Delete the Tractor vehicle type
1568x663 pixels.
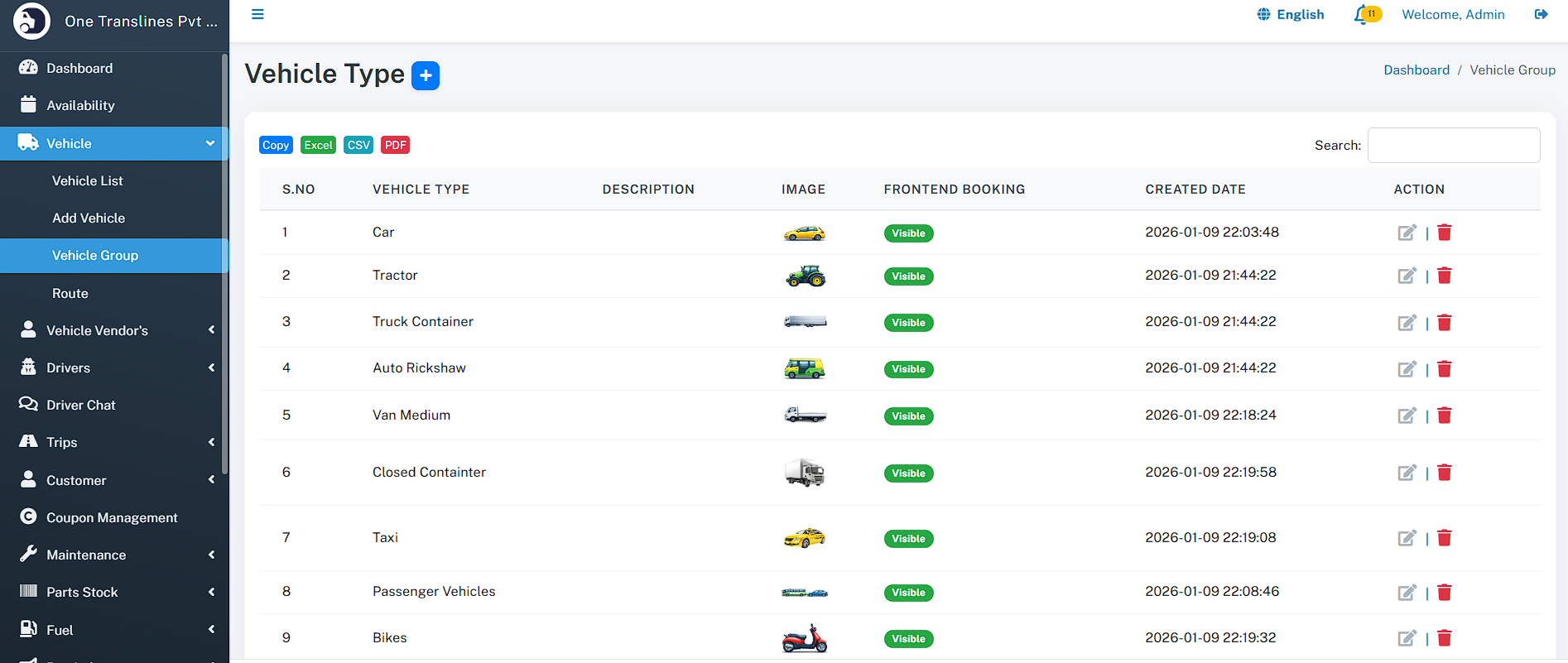(1445, 276)
